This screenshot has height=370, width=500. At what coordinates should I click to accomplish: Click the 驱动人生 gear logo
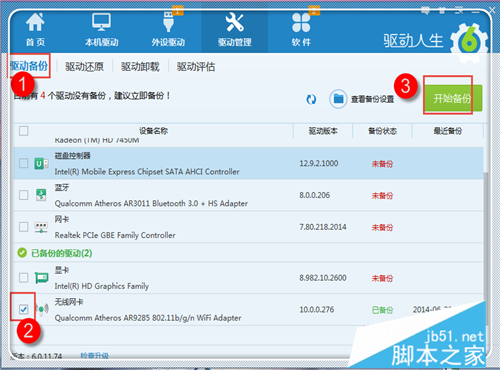click(x=469, y=43)
